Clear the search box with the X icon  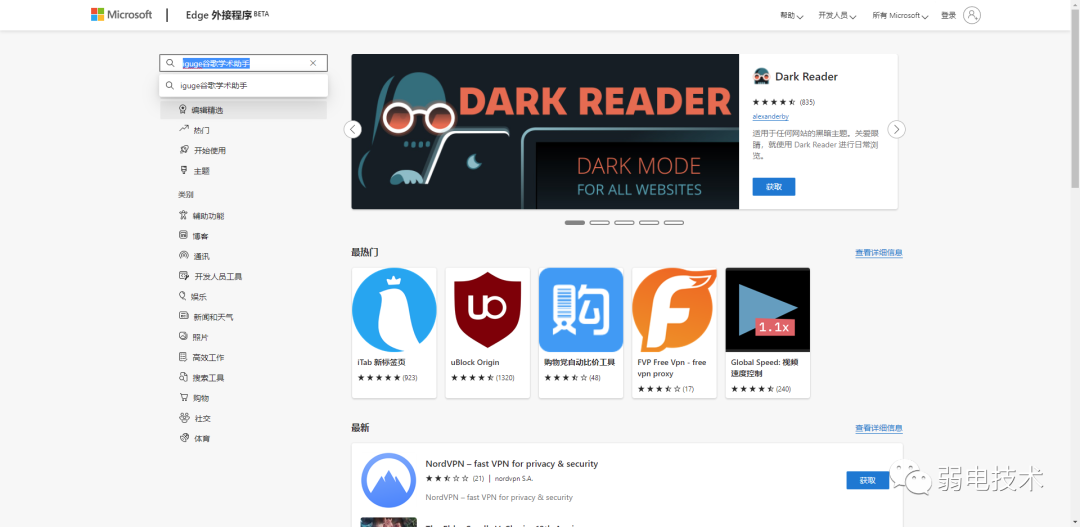pos(313,63)
